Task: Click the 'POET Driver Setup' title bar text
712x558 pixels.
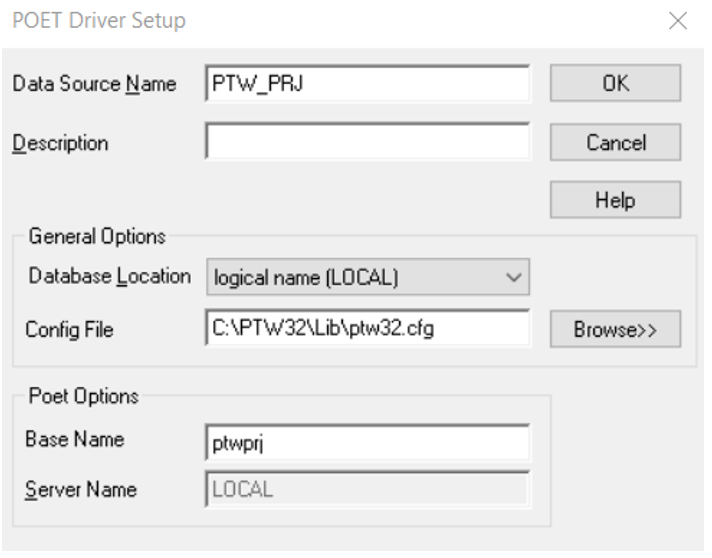Action: click(98, 20)
